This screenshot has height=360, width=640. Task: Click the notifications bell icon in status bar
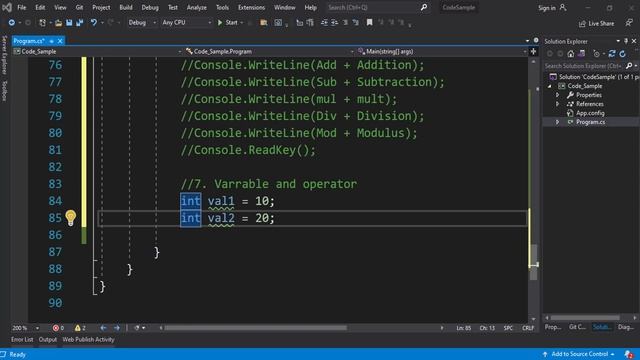[629, 354]
